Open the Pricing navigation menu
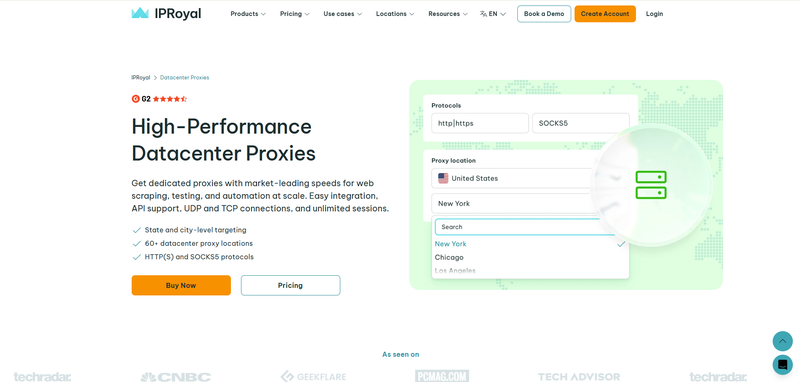Screen dimensions: 800x382 294,14
